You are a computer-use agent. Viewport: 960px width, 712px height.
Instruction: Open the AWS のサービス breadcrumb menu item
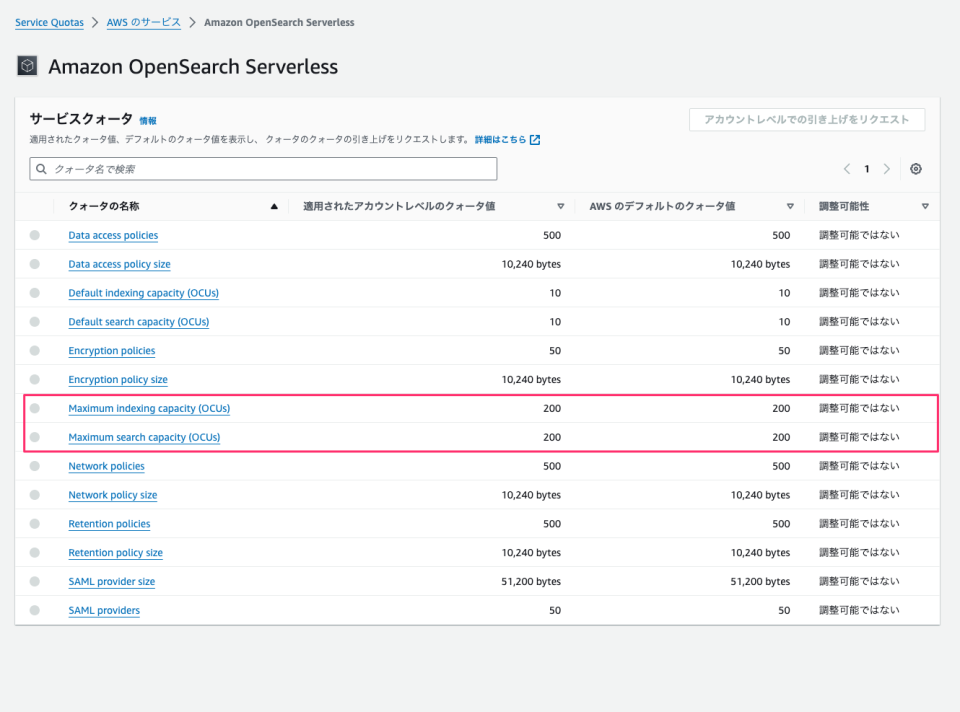tap(143, 21)
